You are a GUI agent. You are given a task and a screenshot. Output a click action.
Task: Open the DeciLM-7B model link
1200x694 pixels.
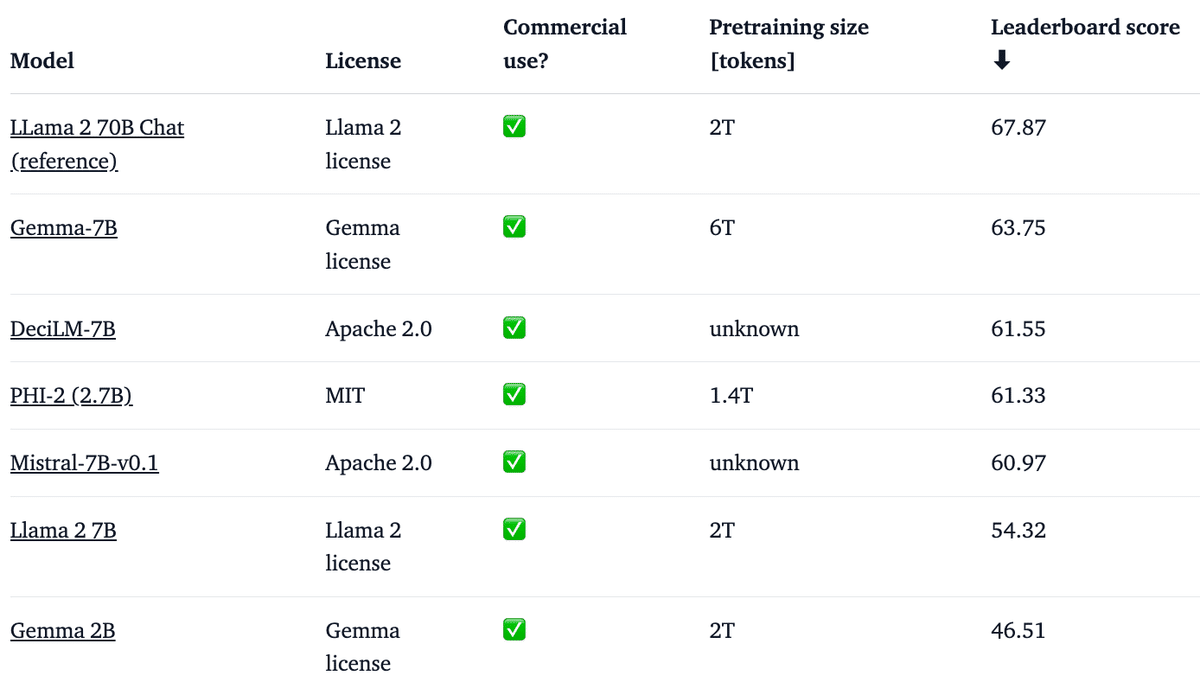click(63, 328)
